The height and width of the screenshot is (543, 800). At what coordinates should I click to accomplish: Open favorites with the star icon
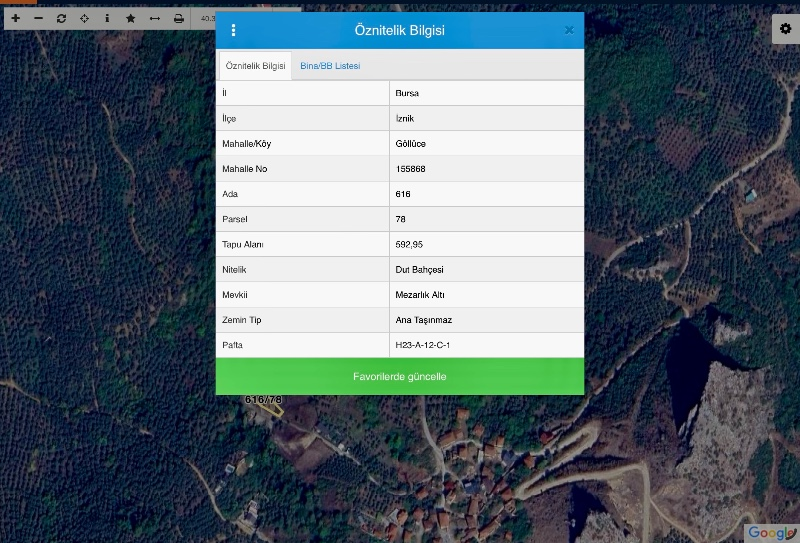click(x=131, y=18)
